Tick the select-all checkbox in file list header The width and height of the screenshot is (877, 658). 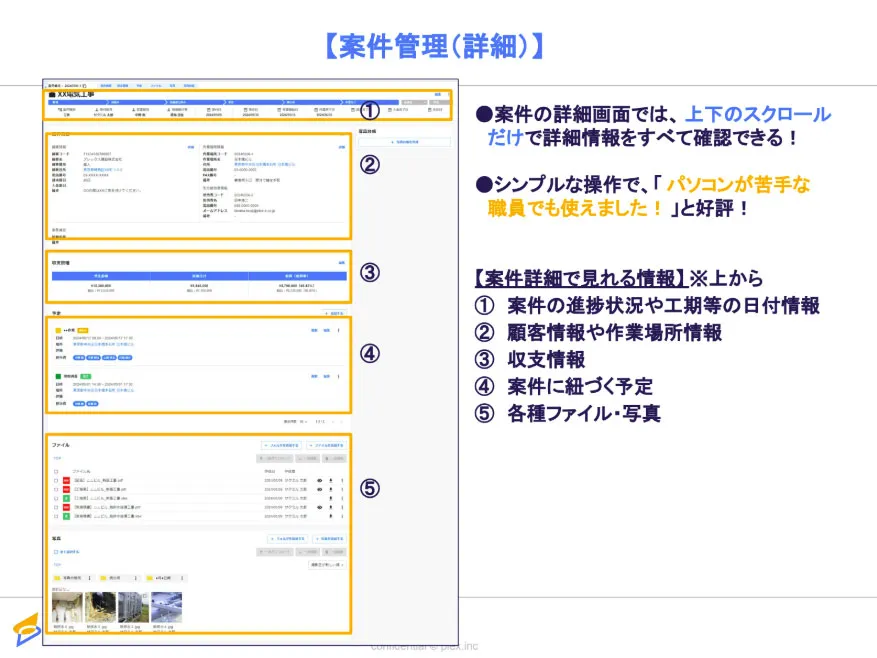[56, 470]
